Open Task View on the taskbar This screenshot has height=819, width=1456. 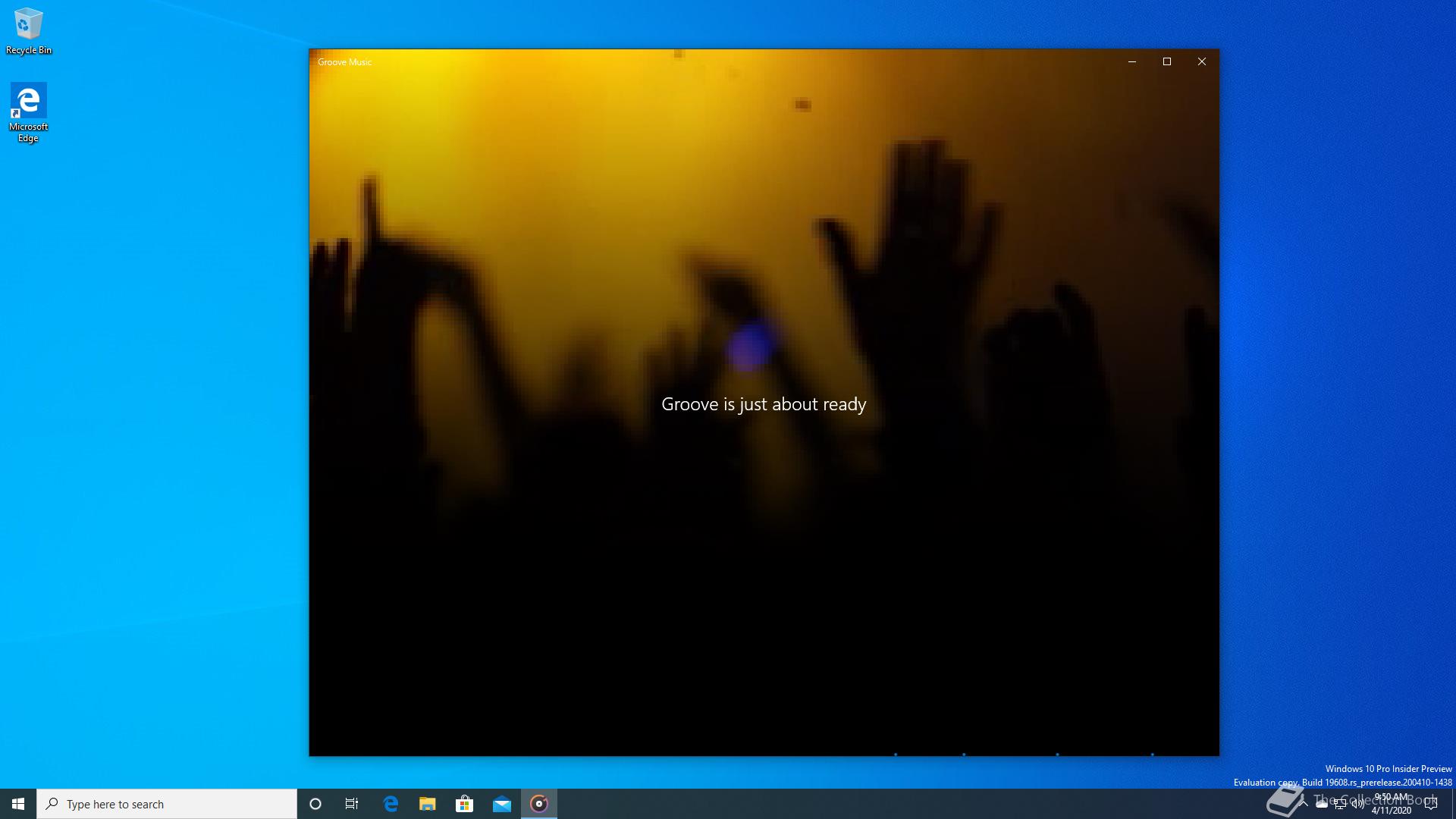[x=352, y=804]
